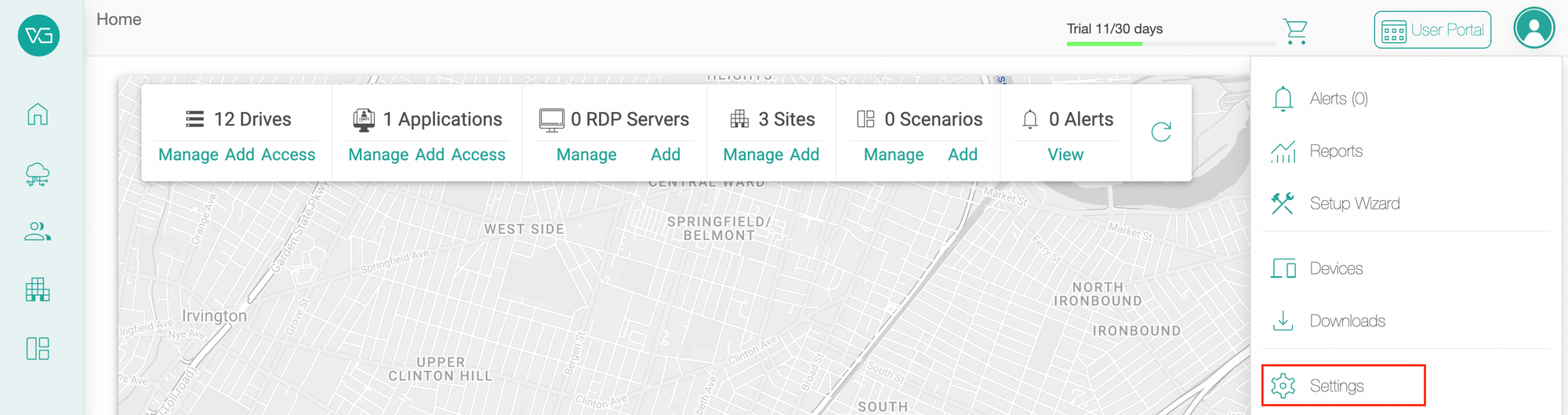Viewport: 1568px width, 415px height.
Task: Click the 0 Scenarios heading
Action: pyautogui.click(x=933, y=119)
